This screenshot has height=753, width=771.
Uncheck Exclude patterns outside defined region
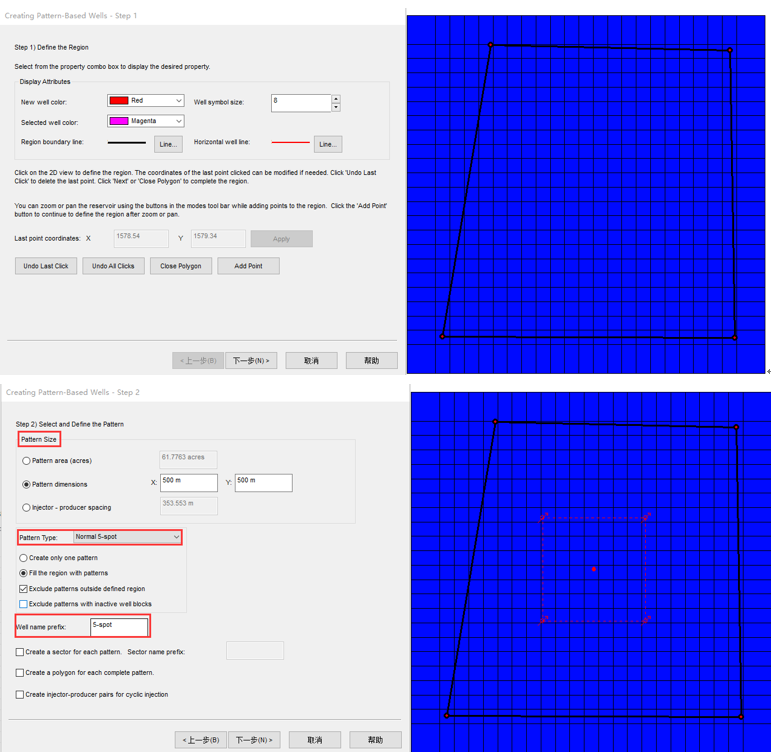pyautogui.click(x=24, y=589)
